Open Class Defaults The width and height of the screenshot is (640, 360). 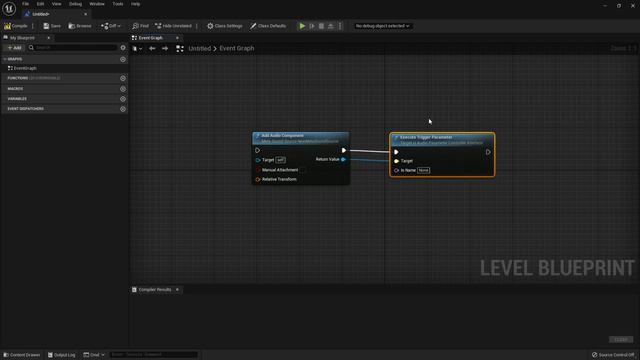268,26
